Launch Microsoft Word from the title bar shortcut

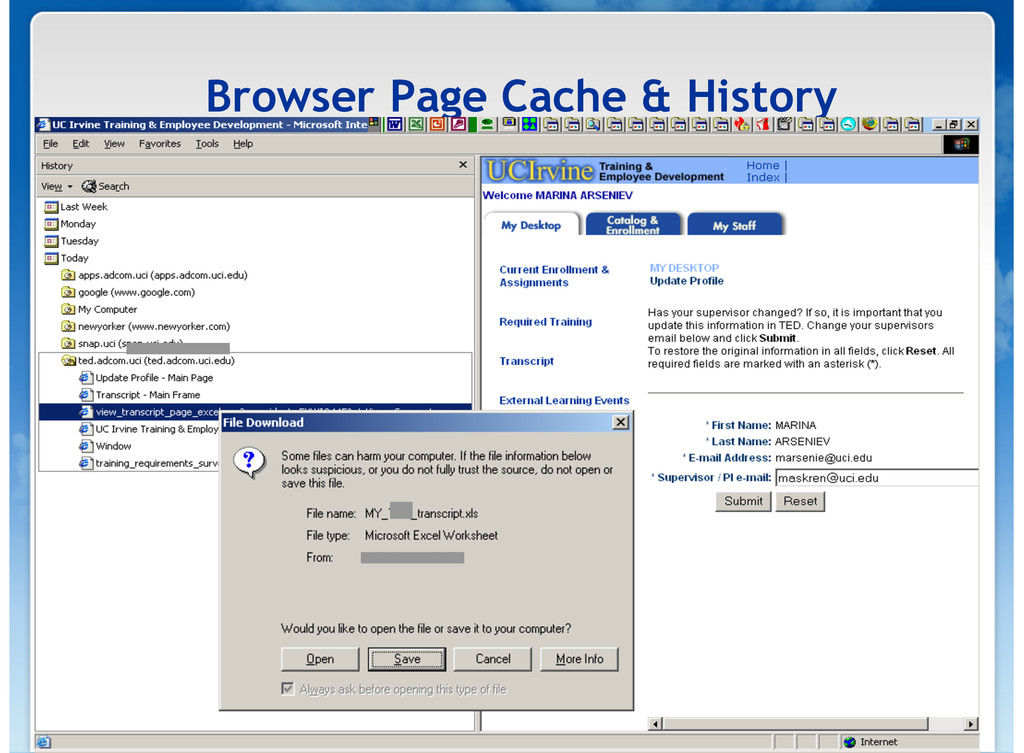coord(394,124)
